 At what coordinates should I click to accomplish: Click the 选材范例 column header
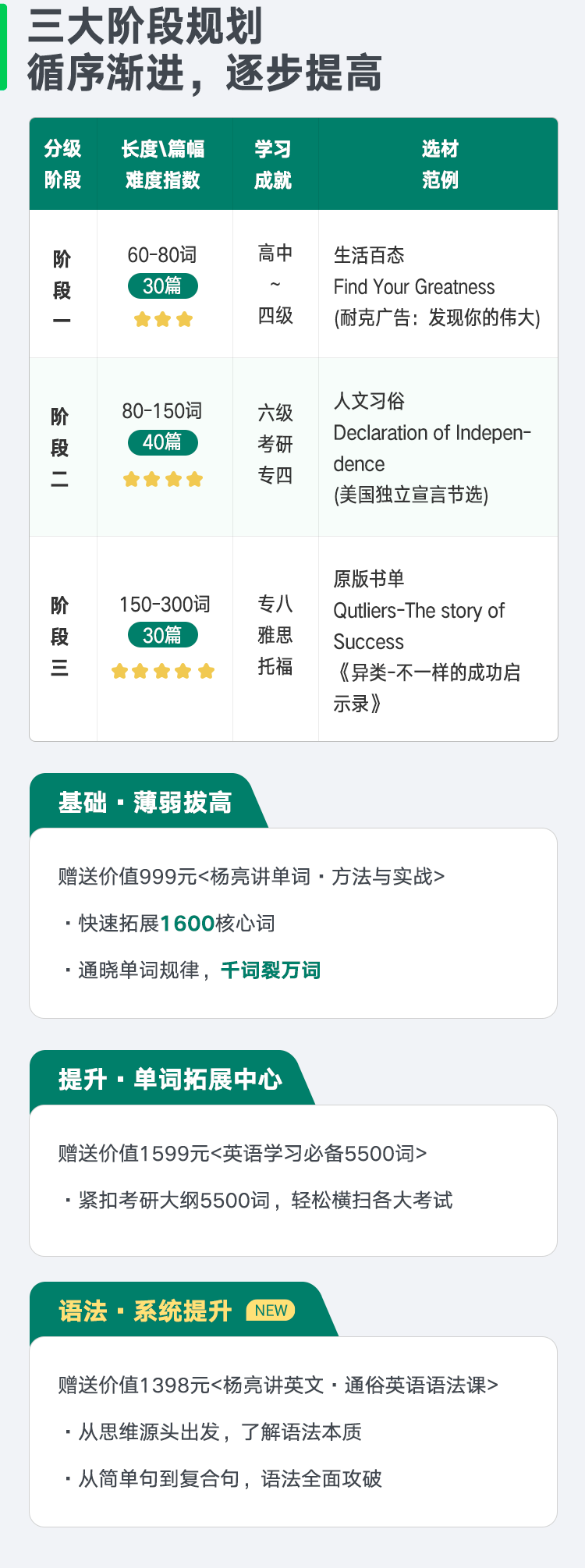coord(439,165)
